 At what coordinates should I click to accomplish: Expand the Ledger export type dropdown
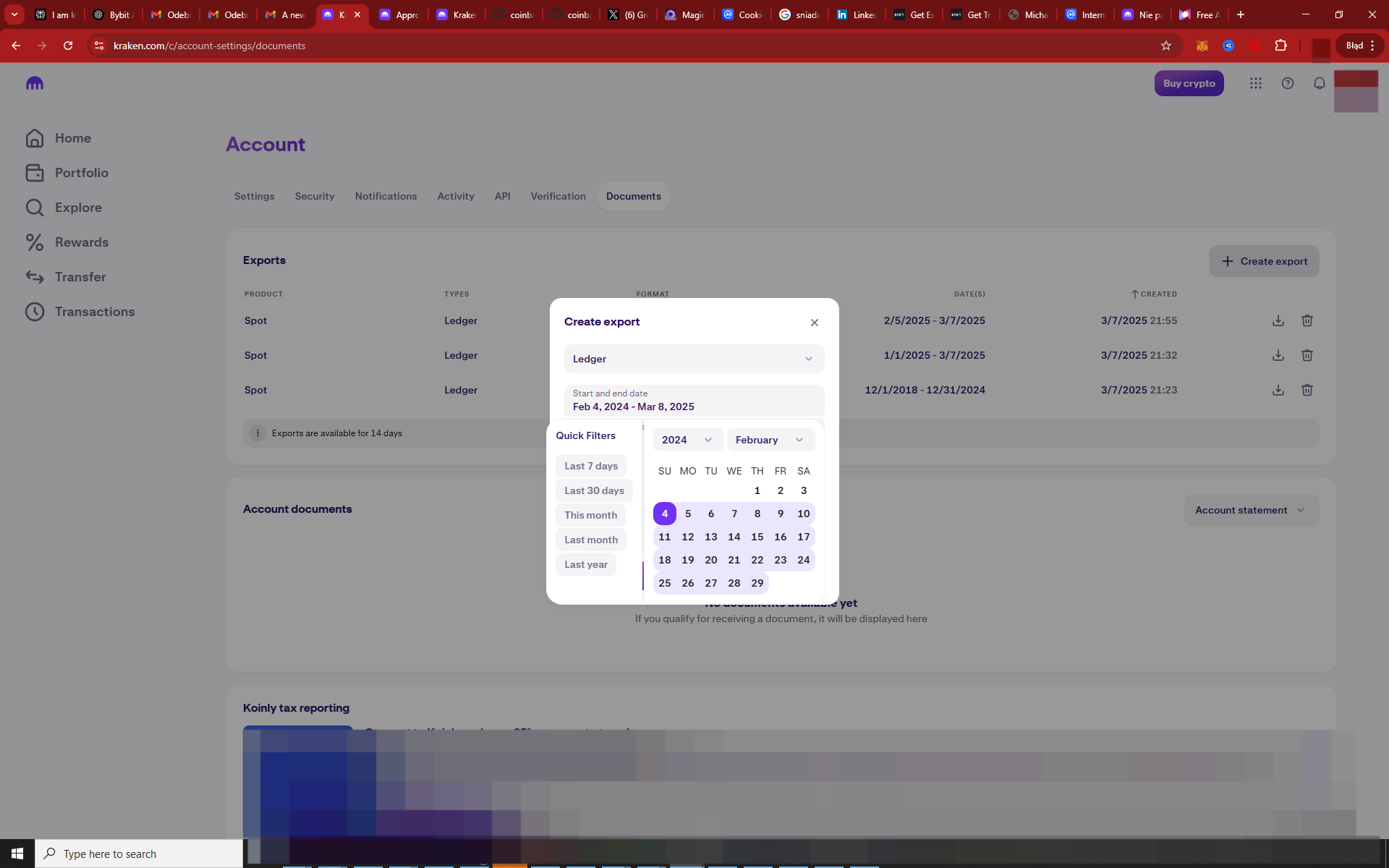(694, 359)
